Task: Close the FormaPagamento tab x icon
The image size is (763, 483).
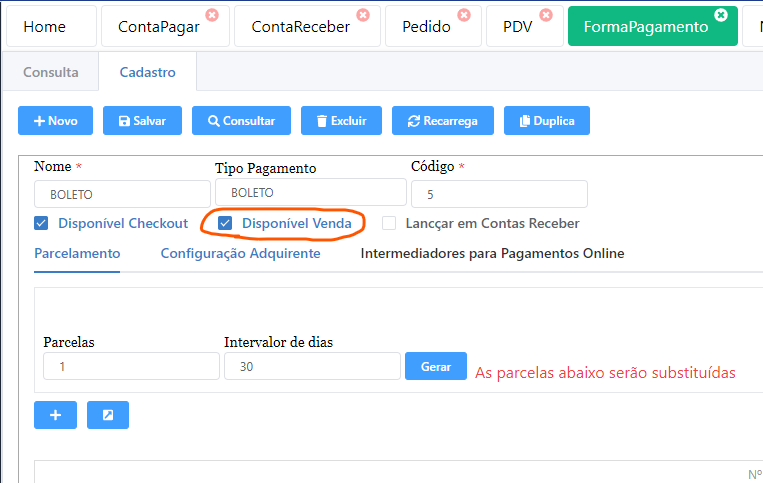Action: click(721, 15)
